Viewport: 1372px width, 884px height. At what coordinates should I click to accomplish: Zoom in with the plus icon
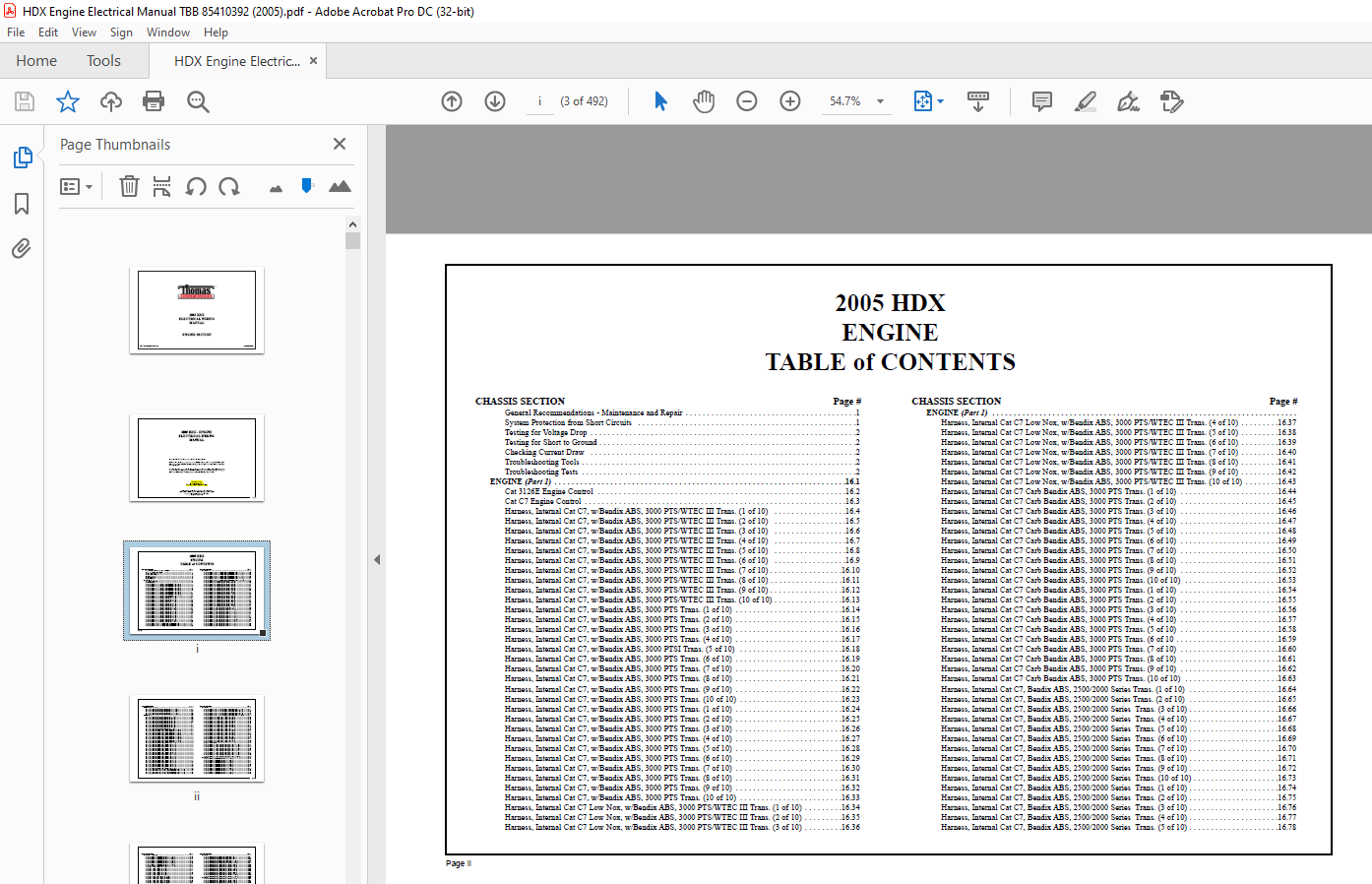pyautogui.click(x=790, y=101)
